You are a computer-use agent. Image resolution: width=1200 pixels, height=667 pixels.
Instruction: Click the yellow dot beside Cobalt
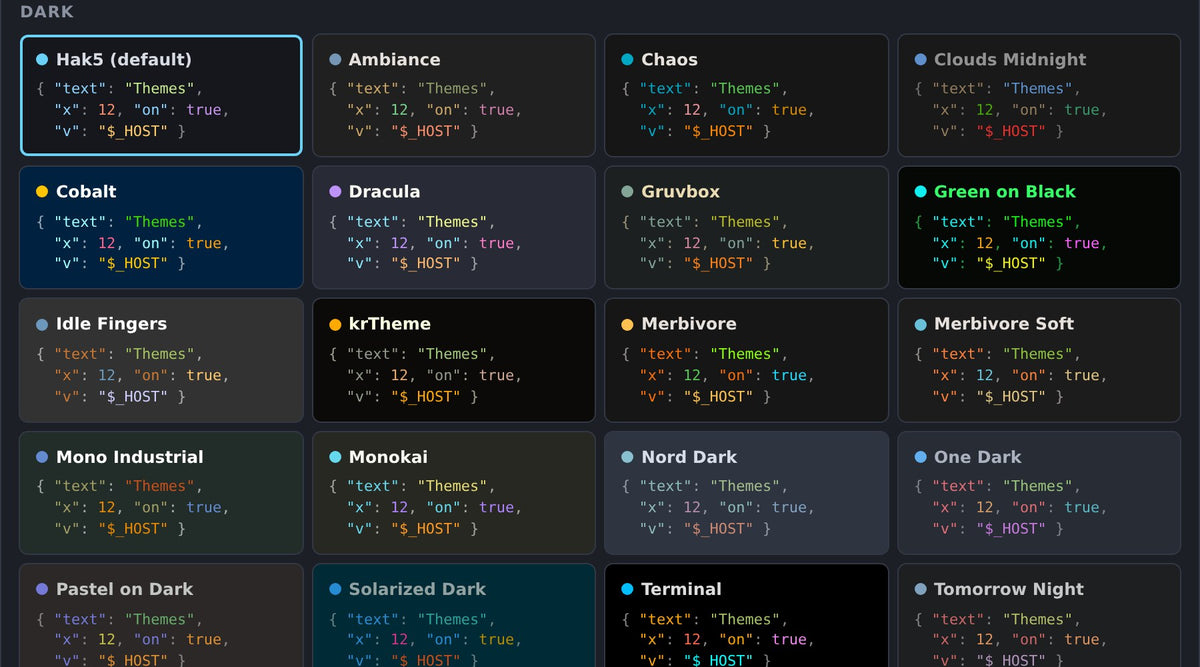coord(42,192)
